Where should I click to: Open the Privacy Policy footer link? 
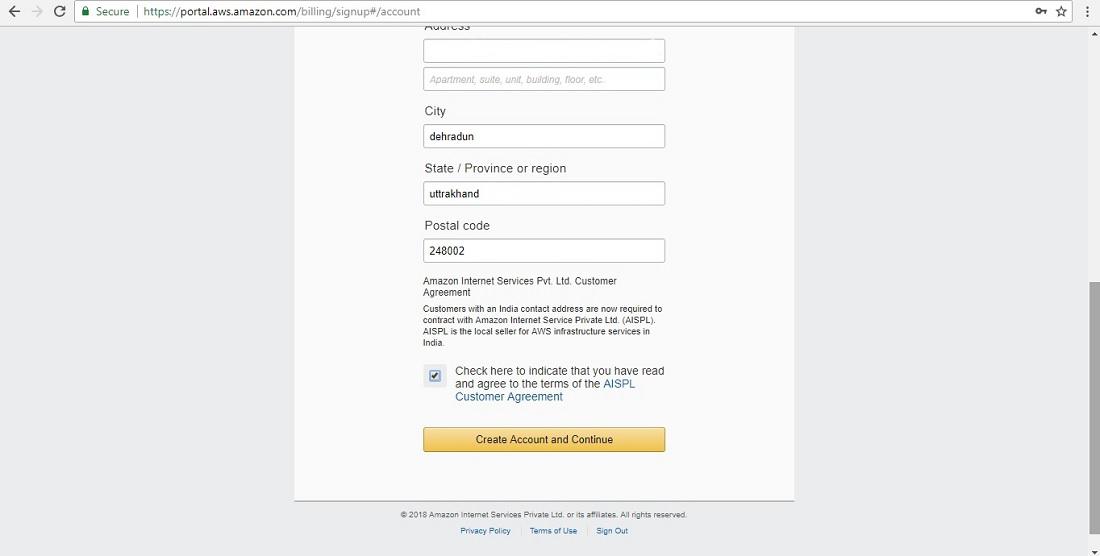[x=485, y=531]
